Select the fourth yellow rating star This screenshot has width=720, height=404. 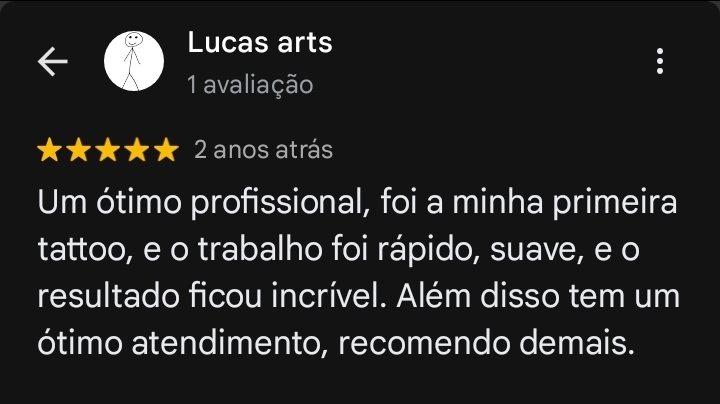(x=137, y=150)
